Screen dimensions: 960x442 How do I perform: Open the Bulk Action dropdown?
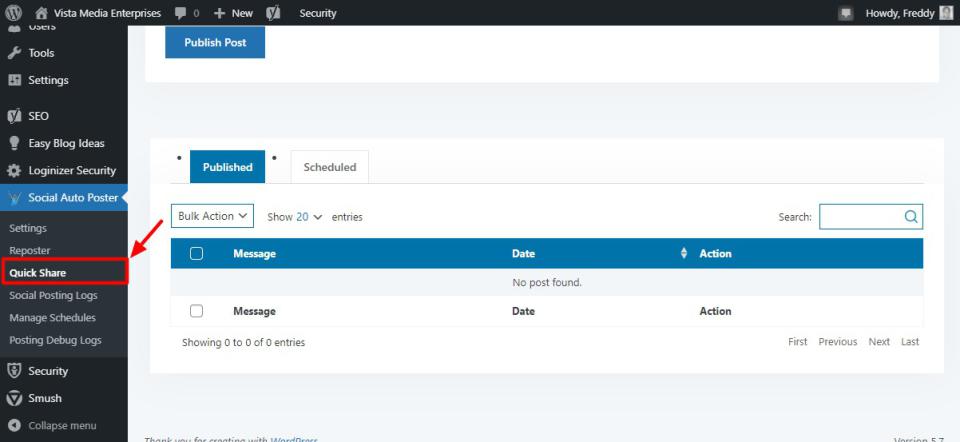212,216
